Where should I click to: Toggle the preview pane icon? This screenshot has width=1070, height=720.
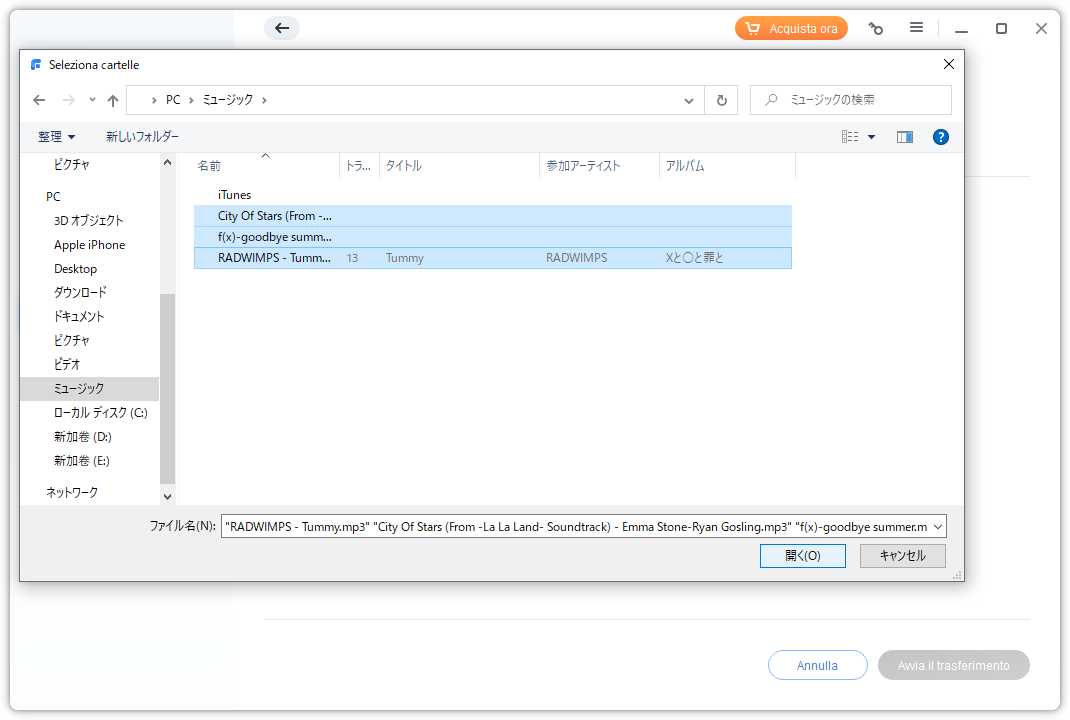coord(905,137)
